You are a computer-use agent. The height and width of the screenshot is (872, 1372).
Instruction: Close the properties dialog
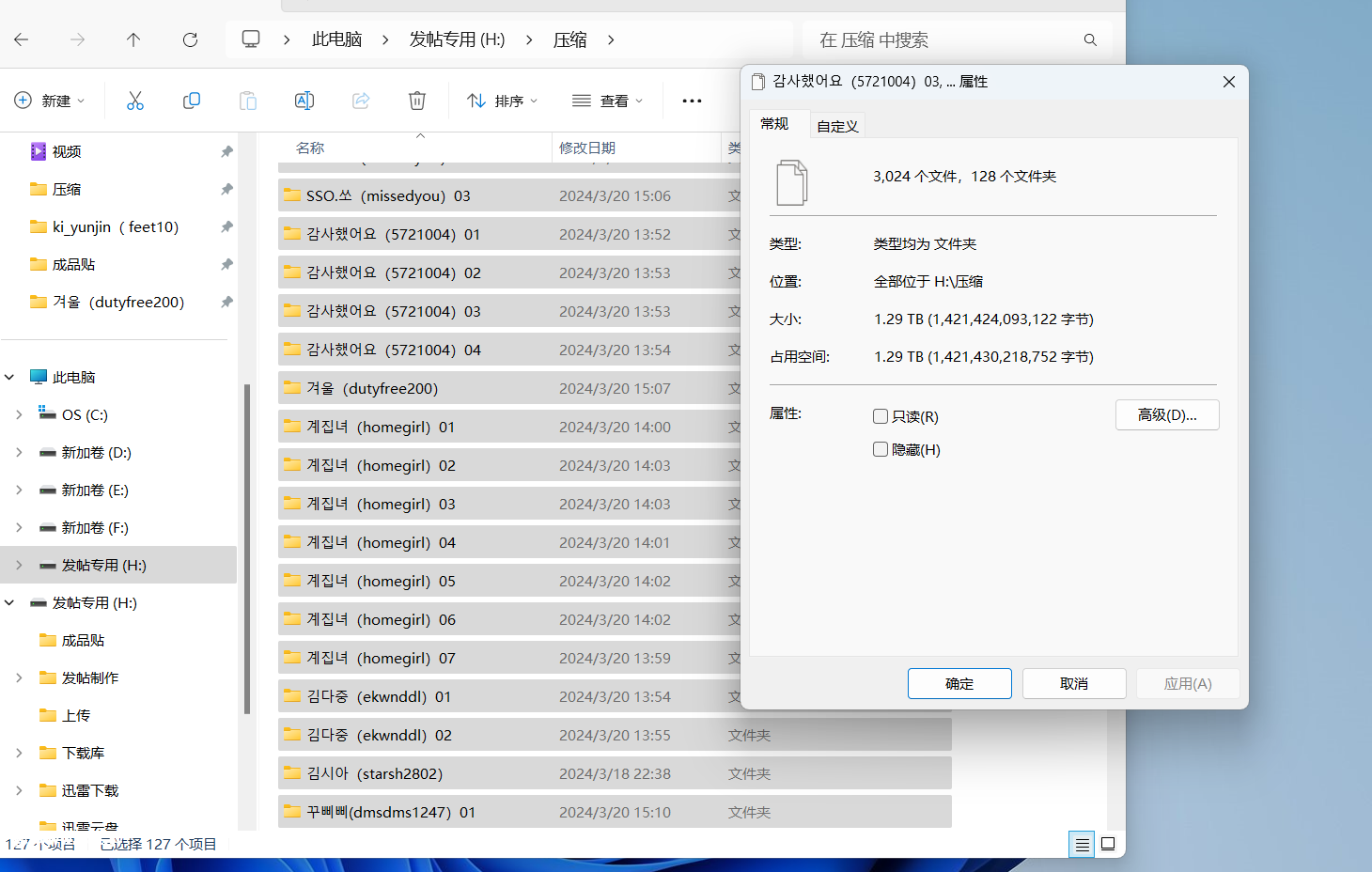(x=1229, y=82)
